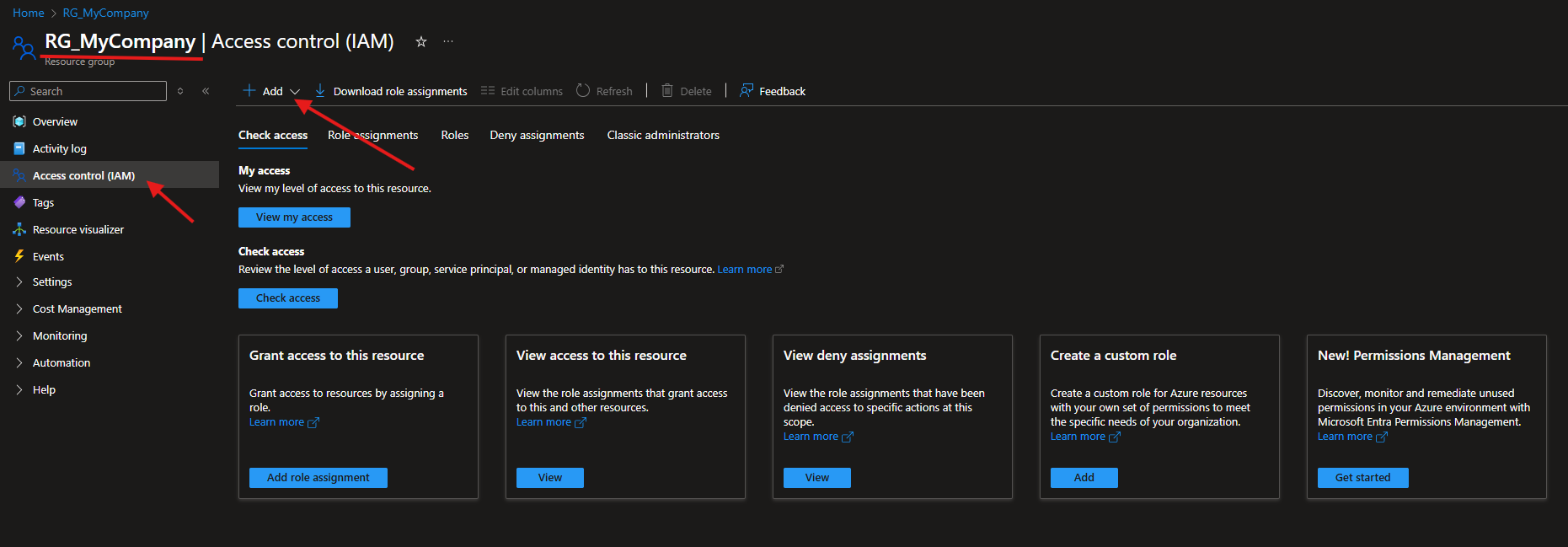The image size is (1568, 547).
Task: Expand the Settings section
Action: coord(19,282)
